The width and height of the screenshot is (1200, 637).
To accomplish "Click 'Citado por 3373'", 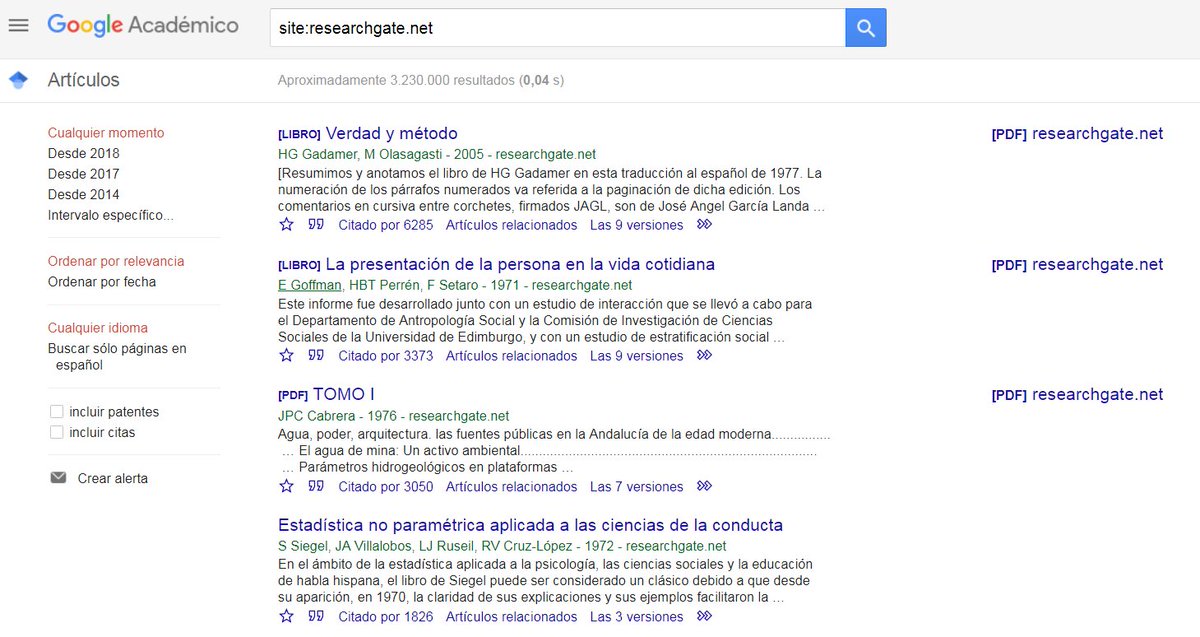I will tap(386, 356).
